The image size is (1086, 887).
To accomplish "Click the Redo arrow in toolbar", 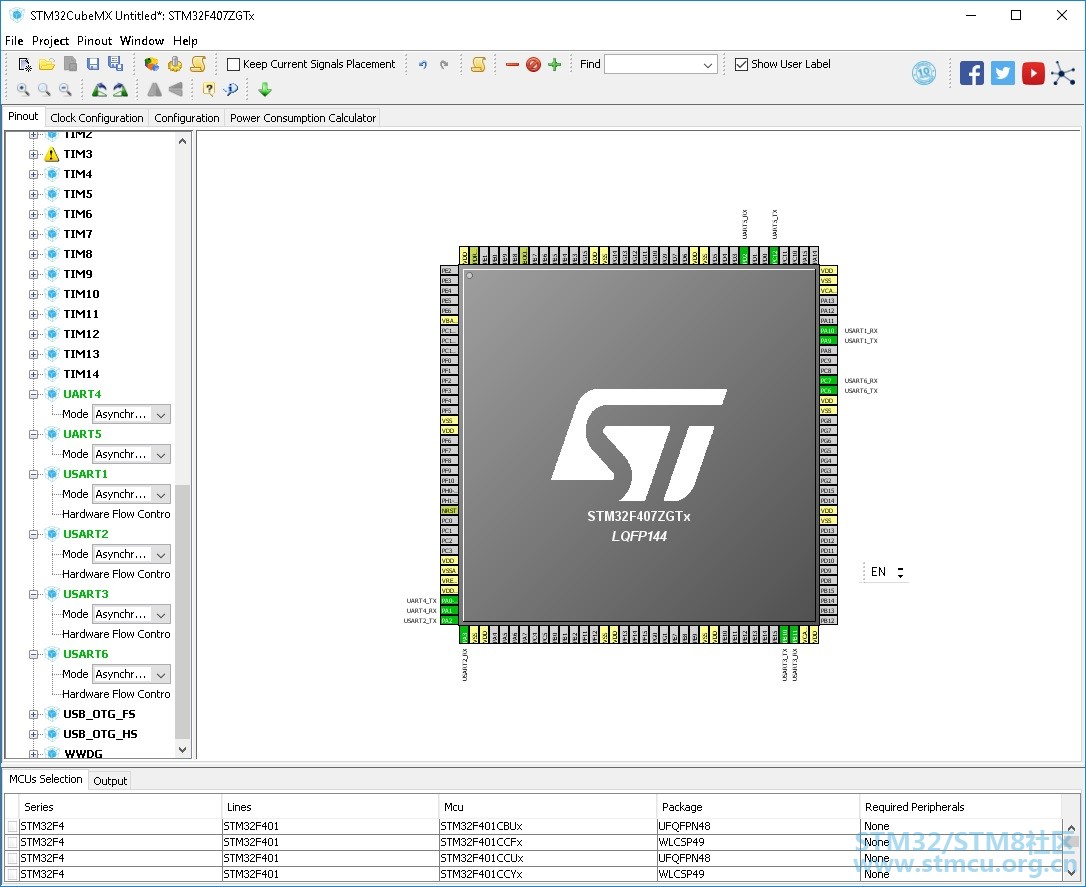I will coord(444,64).
